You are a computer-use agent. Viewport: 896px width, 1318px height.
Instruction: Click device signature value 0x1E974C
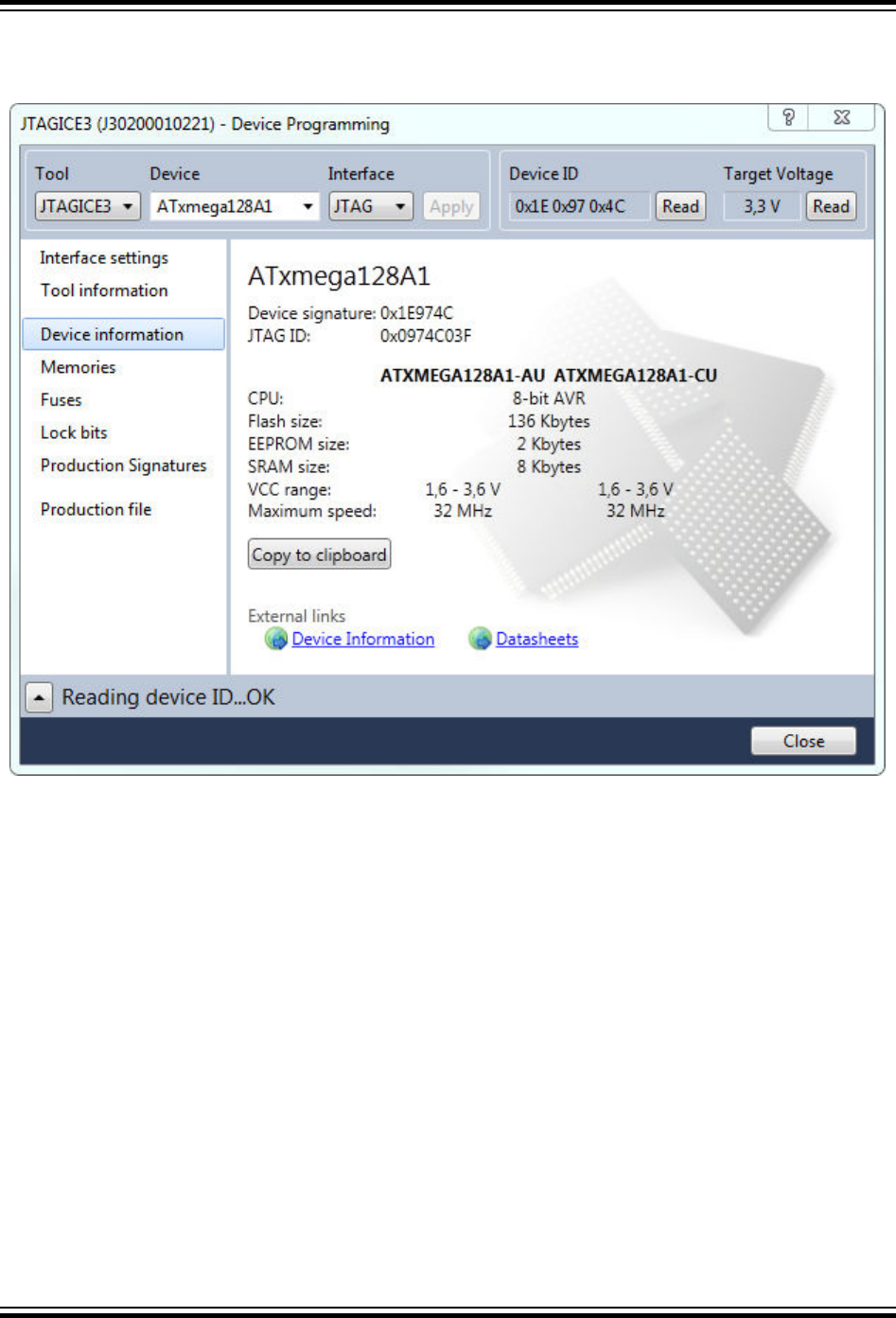click(x=416, y=313)
